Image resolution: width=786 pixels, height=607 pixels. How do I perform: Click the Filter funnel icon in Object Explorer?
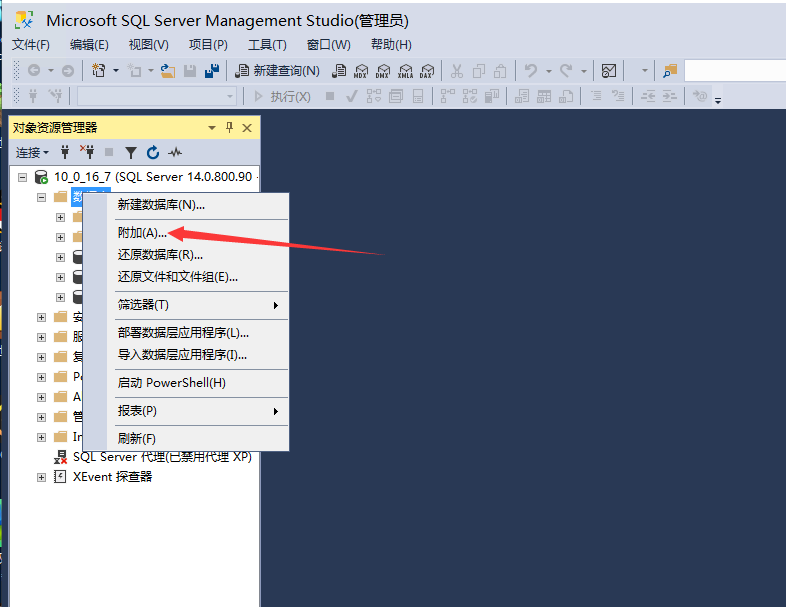tap(131, 153)
